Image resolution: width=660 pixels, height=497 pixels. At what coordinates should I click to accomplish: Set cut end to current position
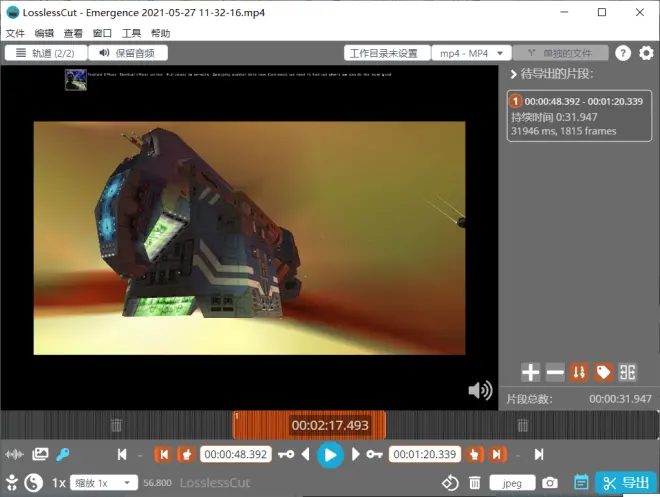click(x=474, y=454)
